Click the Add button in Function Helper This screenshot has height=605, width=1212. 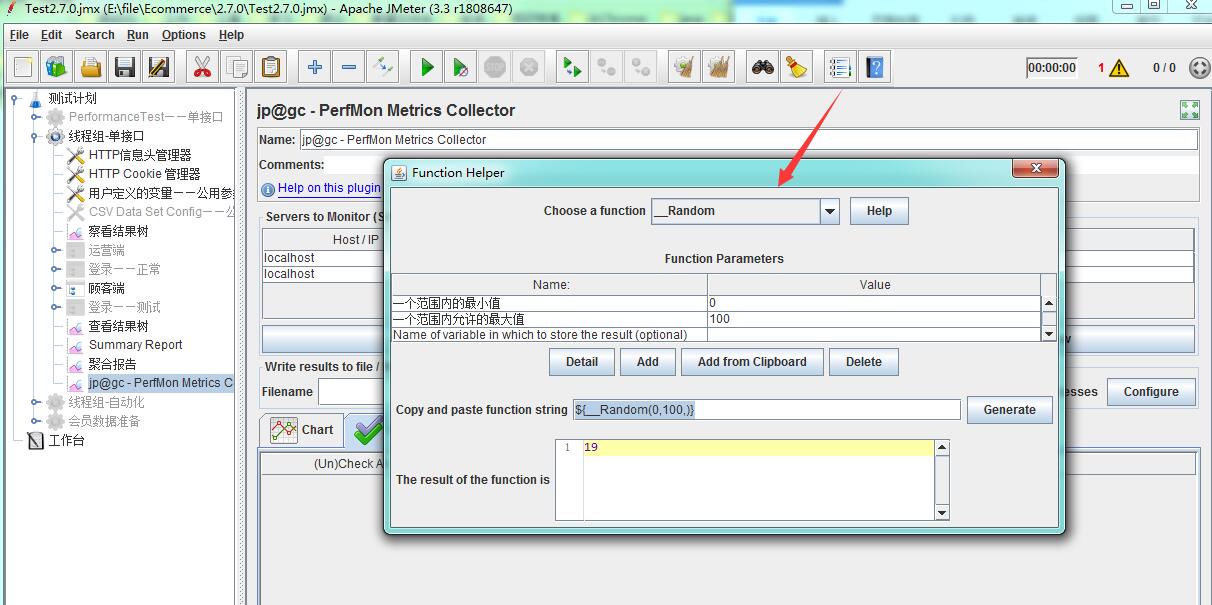(x=648, y=362)
